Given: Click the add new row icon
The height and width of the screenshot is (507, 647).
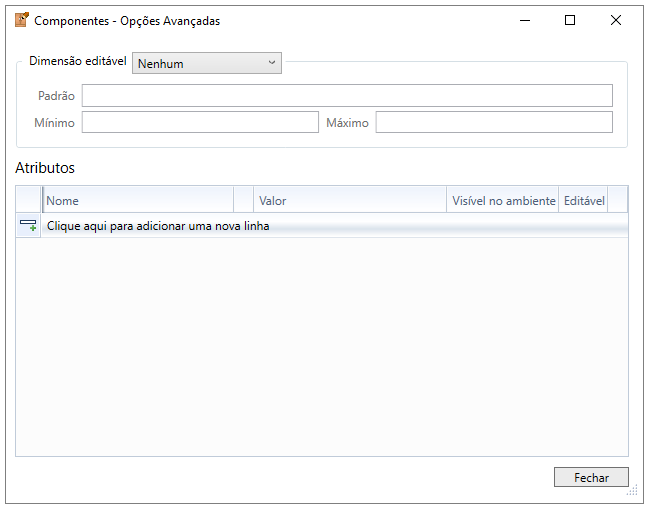Looking at the screenshot, I should tap(28, 225).
